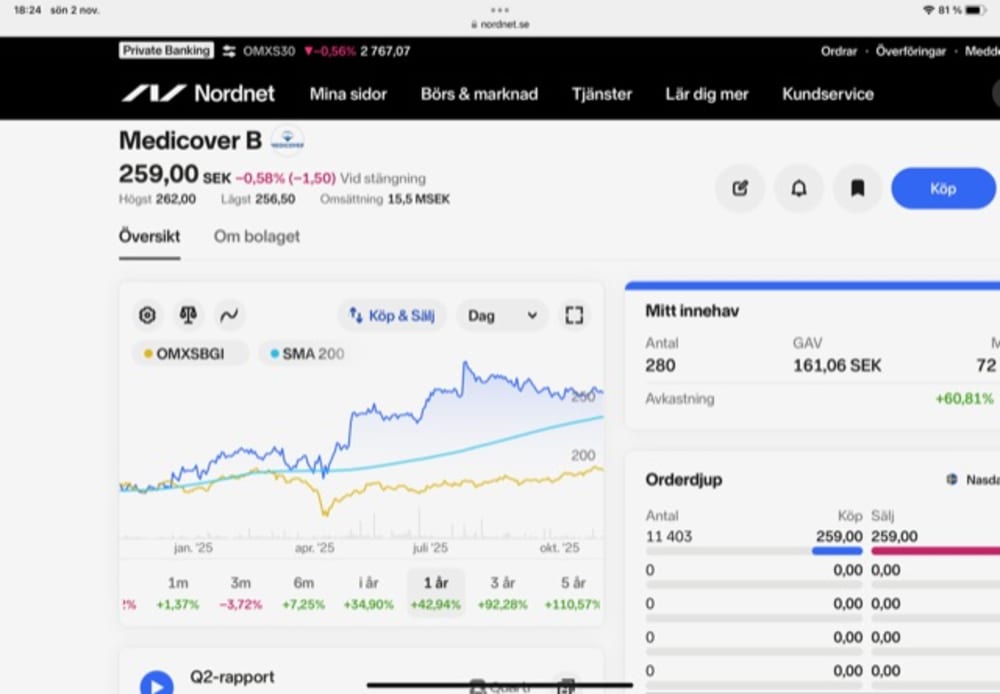
Task: Play the Q2-rapport video
Action: click(157, 684)
